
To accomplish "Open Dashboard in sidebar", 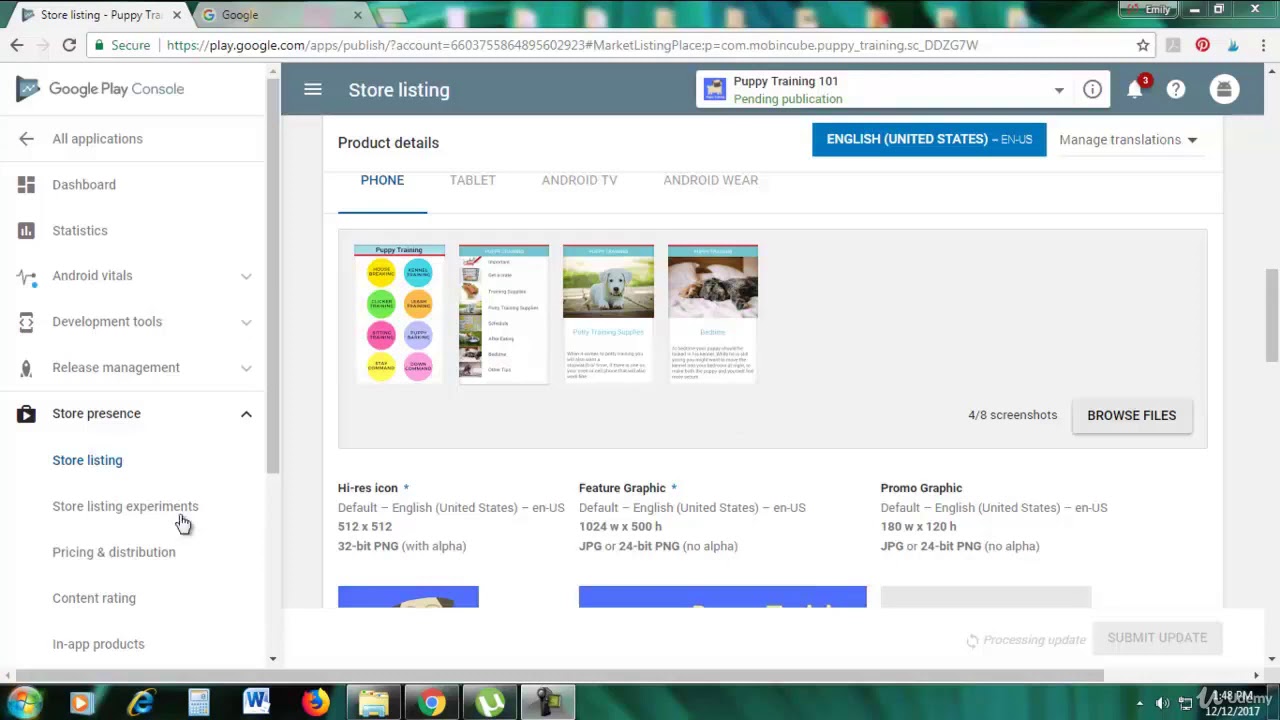I will tap(84, 185).
